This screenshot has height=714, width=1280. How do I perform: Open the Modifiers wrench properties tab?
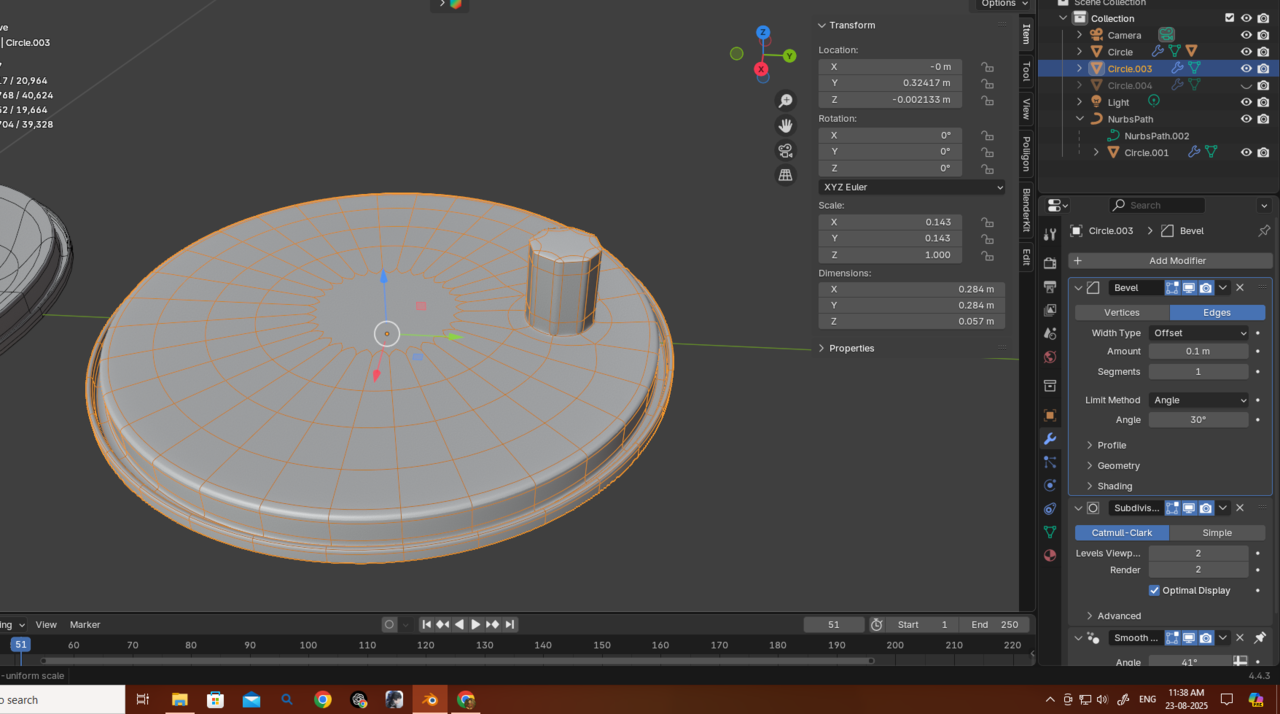1049,439
